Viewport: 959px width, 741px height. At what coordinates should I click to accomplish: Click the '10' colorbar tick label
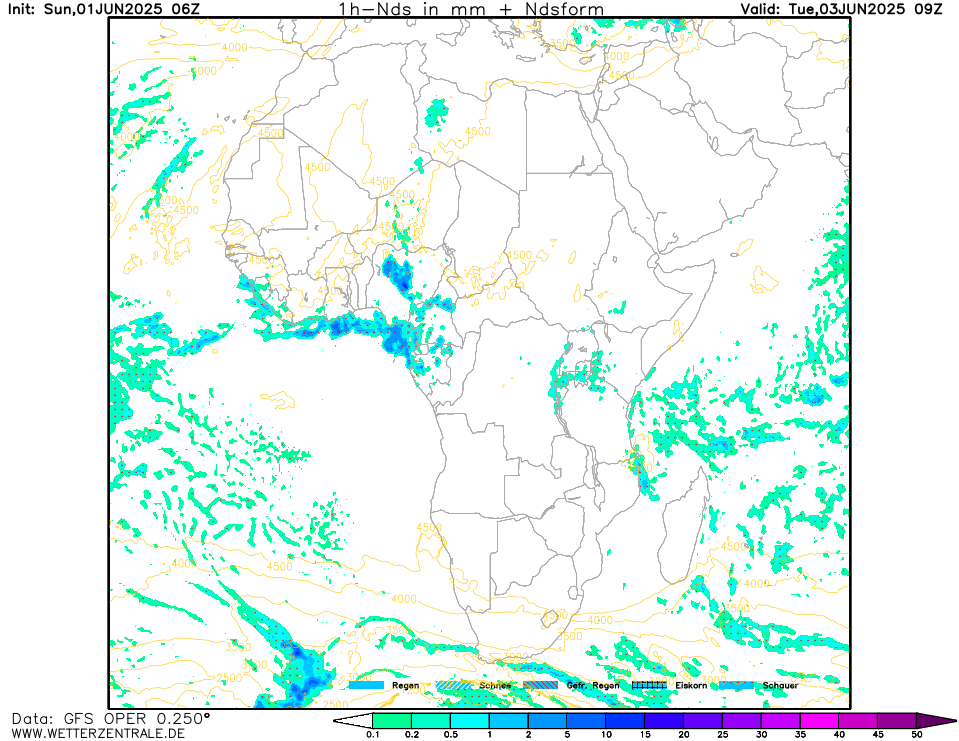click(606, 735)
